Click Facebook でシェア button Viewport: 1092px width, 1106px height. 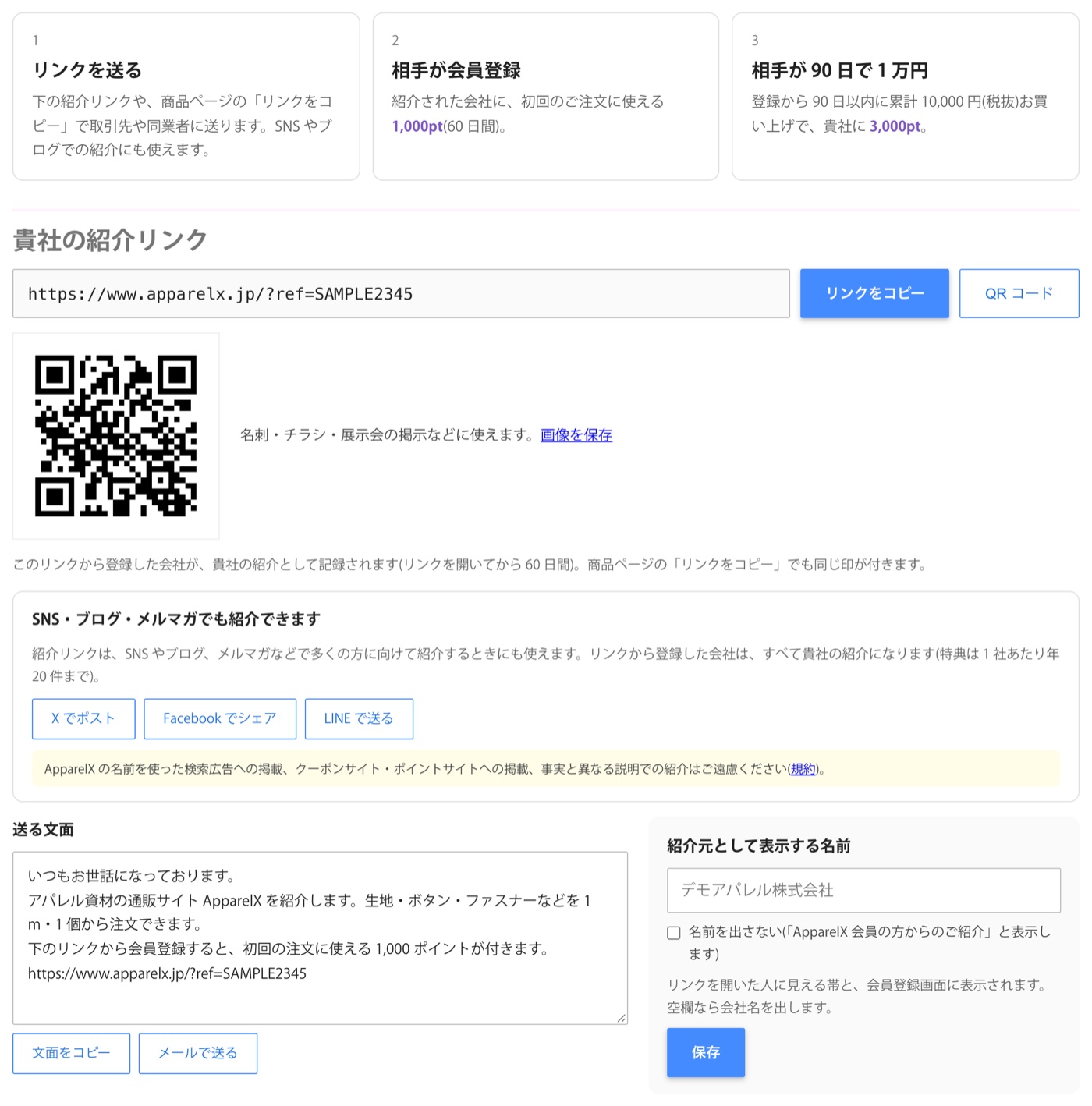[x=220, y=718]
